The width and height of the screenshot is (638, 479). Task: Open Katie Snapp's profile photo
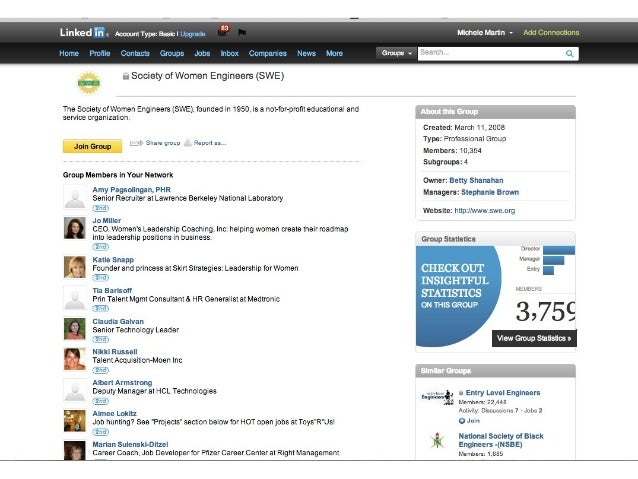pyautogui.click(x=75, y=267)
